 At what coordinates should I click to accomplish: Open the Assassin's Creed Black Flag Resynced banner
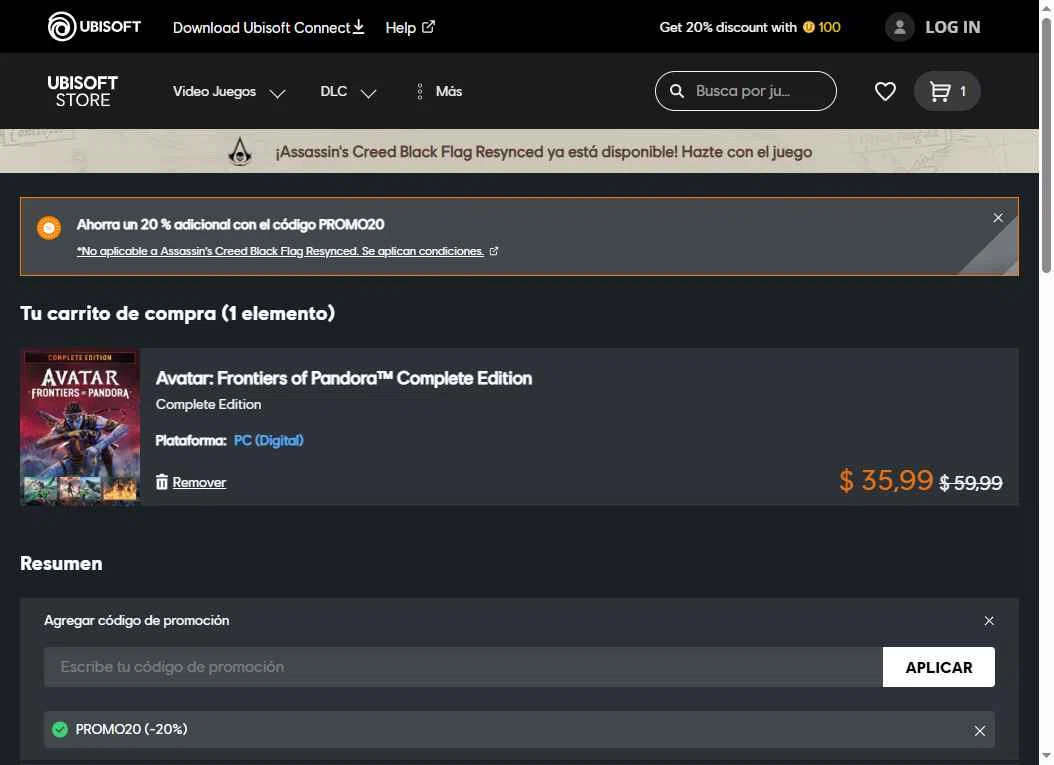click(520, 151)
